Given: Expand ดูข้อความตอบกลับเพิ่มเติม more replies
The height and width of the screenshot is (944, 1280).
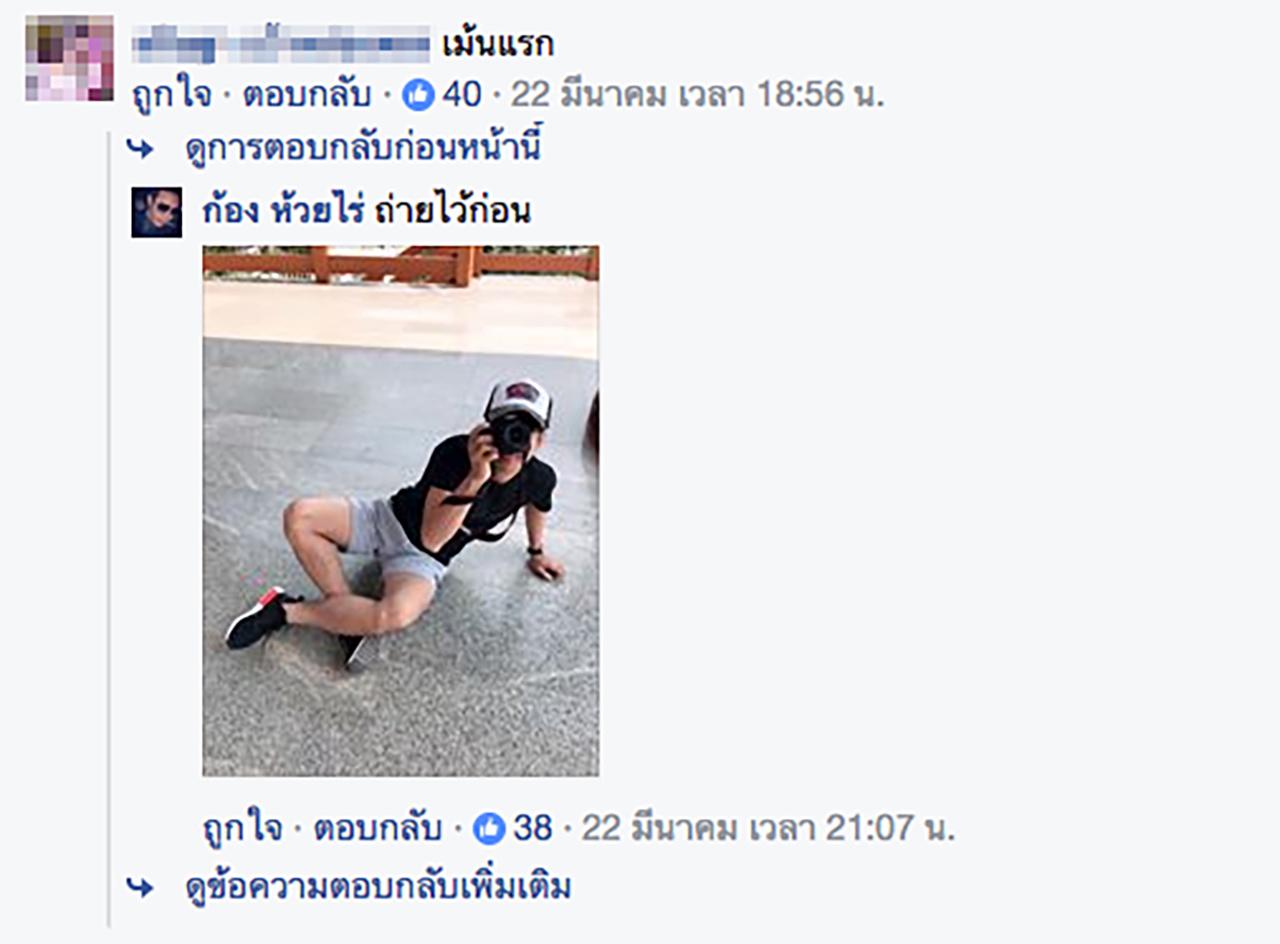Looking at the screenshot, I should 379,887.
